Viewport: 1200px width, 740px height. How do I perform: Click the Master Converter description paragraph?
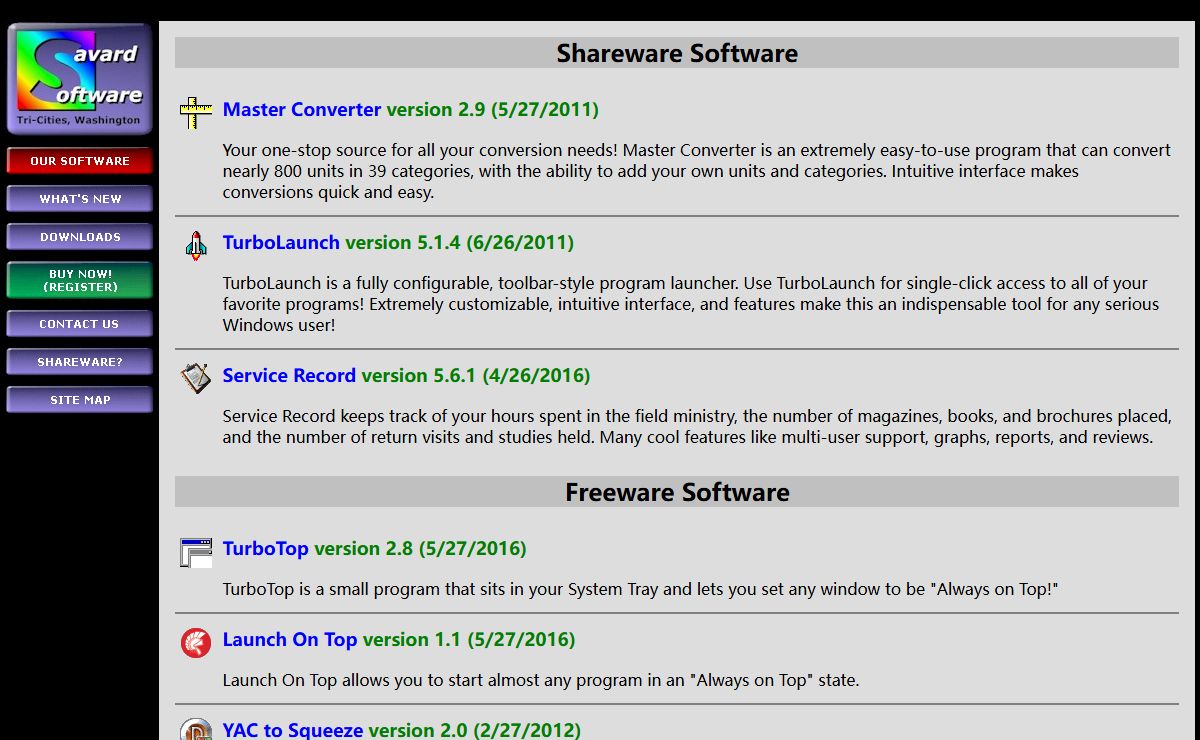coord(697,171)
